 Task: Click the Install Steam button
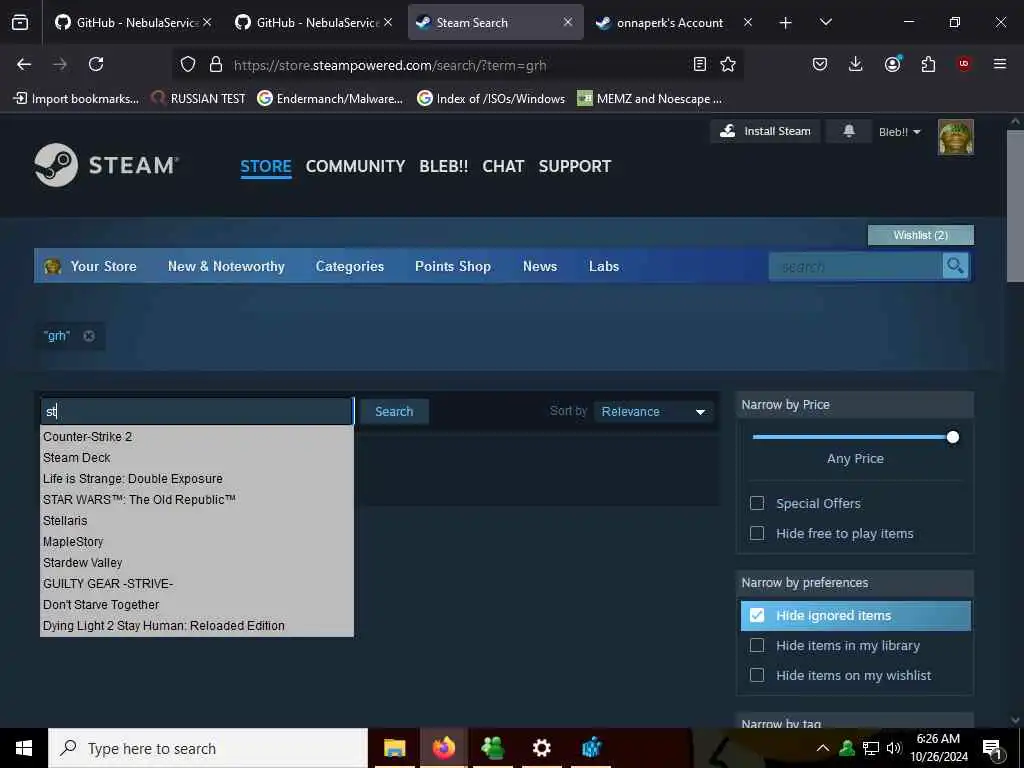click(x=765, y=131)
